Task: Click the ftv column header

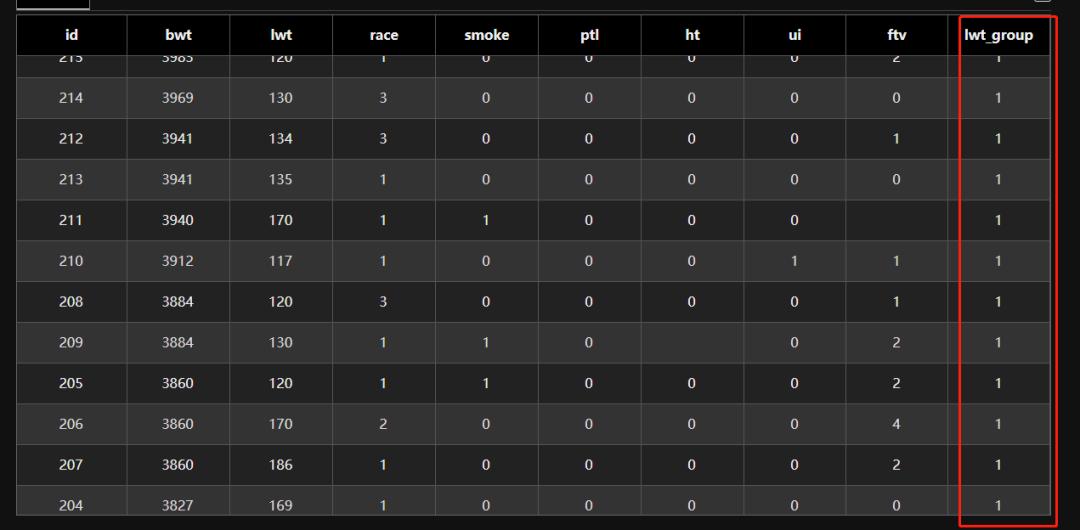Action: pos(897,35)
